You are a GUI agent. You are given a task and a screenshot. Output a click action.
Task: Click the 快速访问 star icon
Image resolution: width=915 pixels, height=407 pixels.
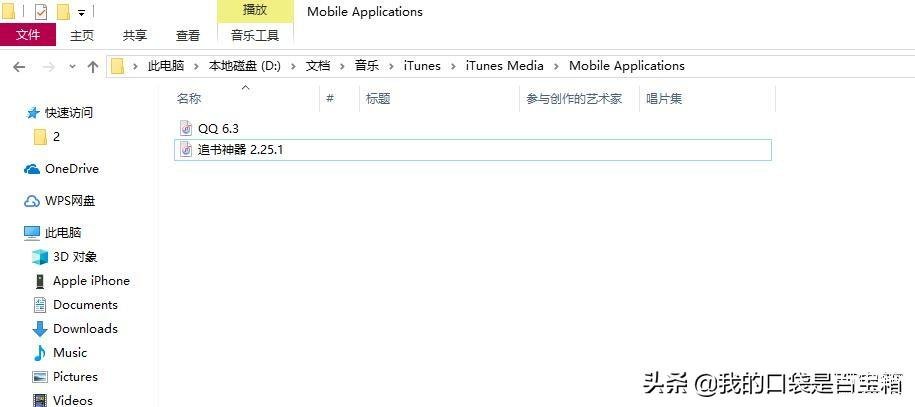click(33, 113)
